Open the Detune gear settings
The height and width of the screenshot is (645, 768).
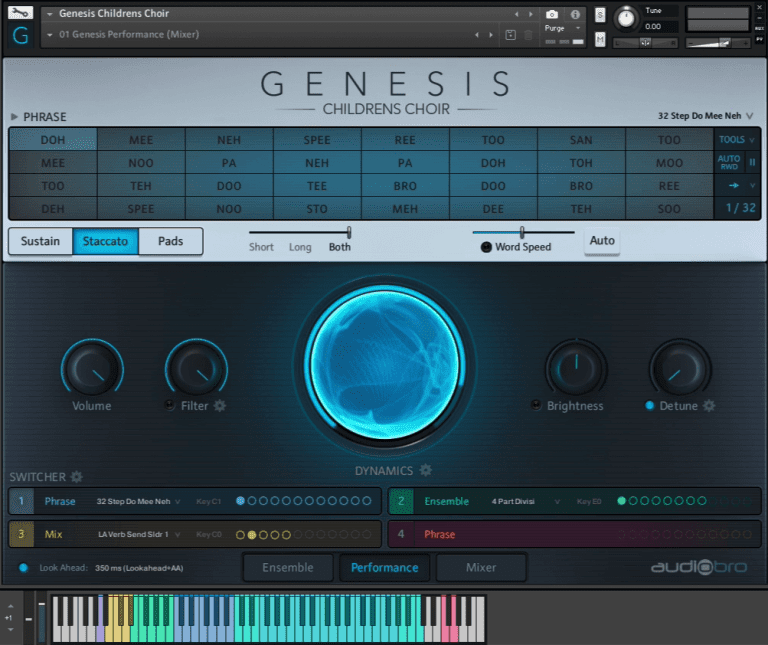coord(709,406)
